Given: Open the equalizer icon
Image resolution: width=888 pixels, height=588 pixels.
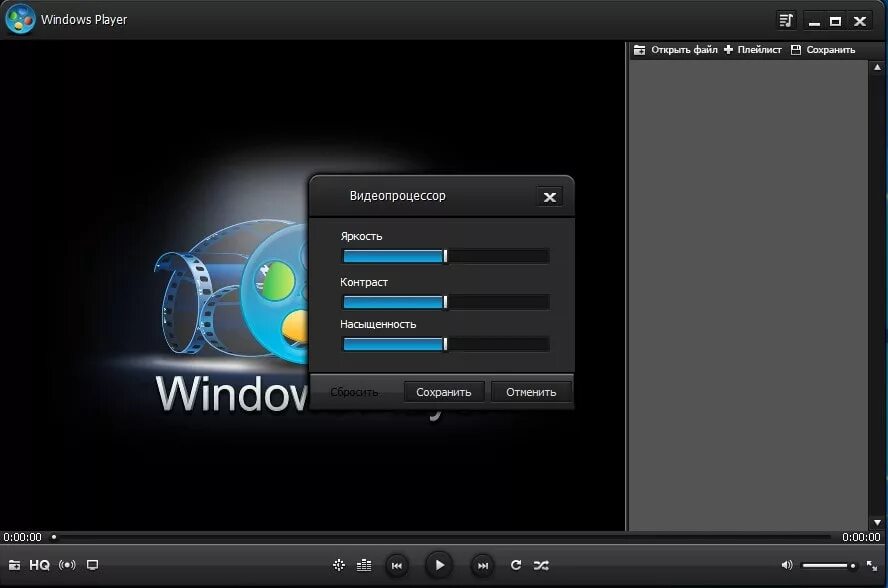Looking at the screenshot, I should [x=364, y=565].
